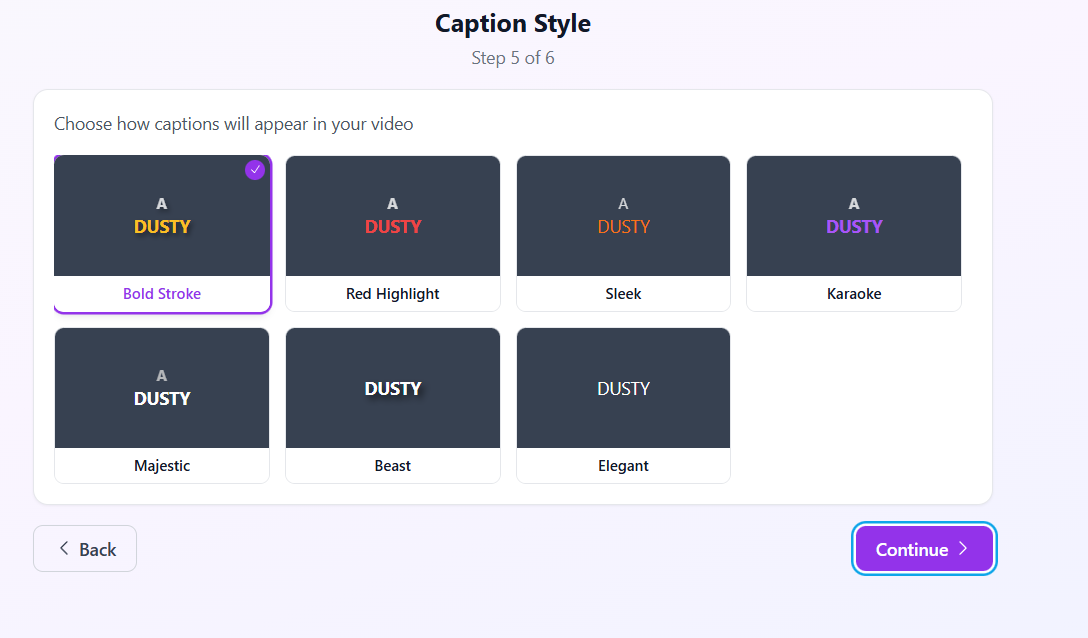Click the Beast label text
This screenshot has width=1088, height=638.
[392, 466]
